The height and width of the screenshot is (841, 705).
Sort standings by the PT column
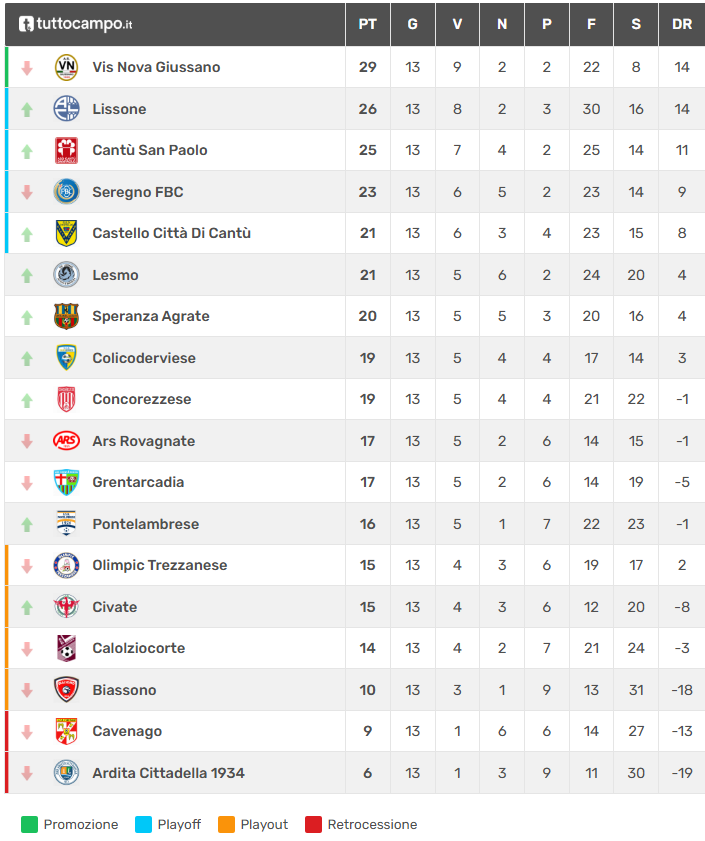point(367,24)
